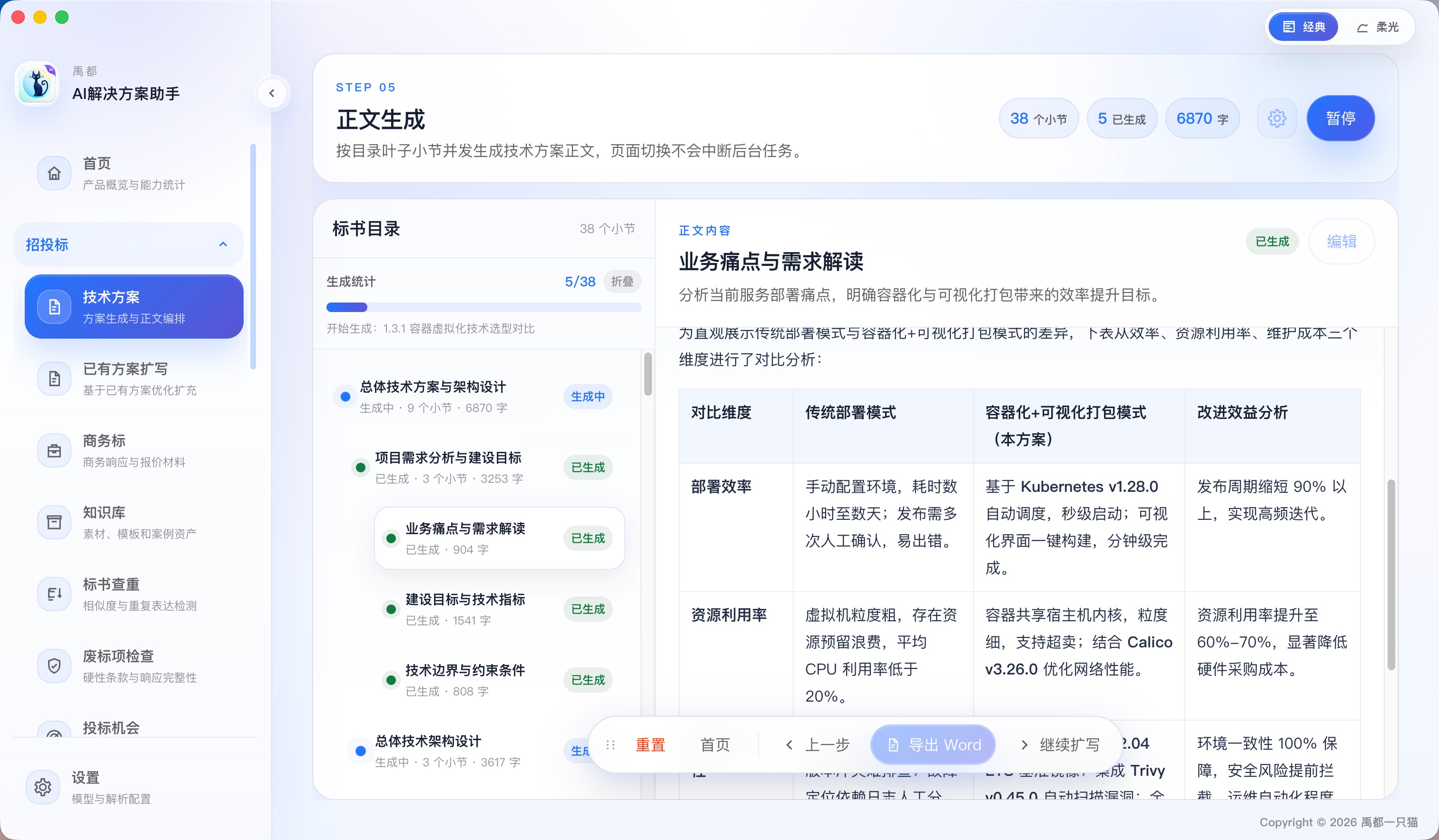1439x840 pixels.
Task: Click the 首页 home icon
Action: (54, 173)
